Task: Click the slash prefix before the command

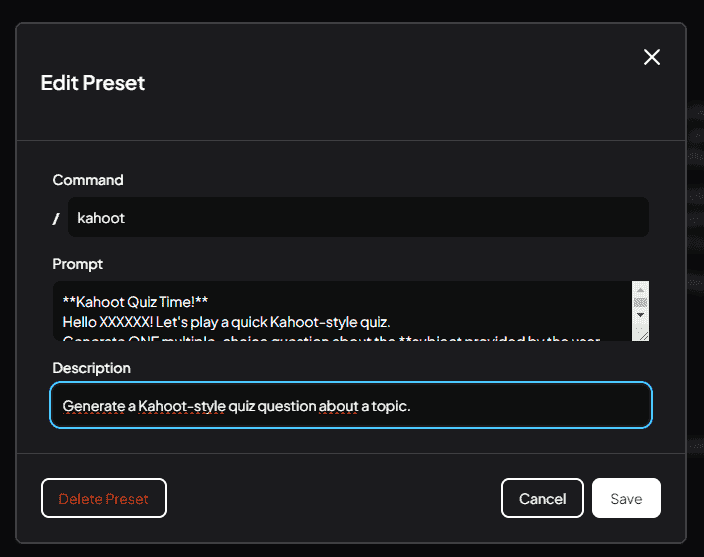Action: pyautogui.click(x=56, y=218)
